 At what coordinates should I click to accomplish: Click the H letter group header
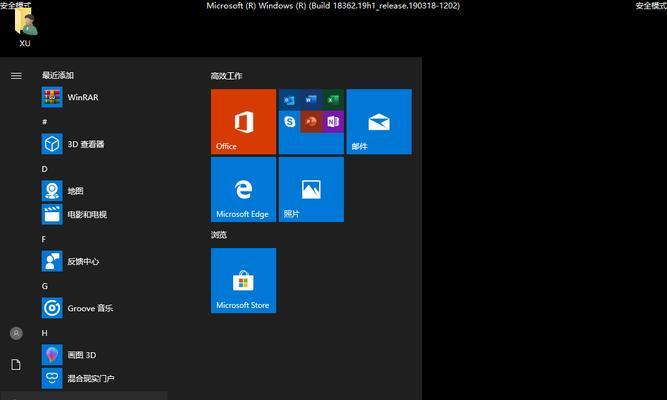45,333
